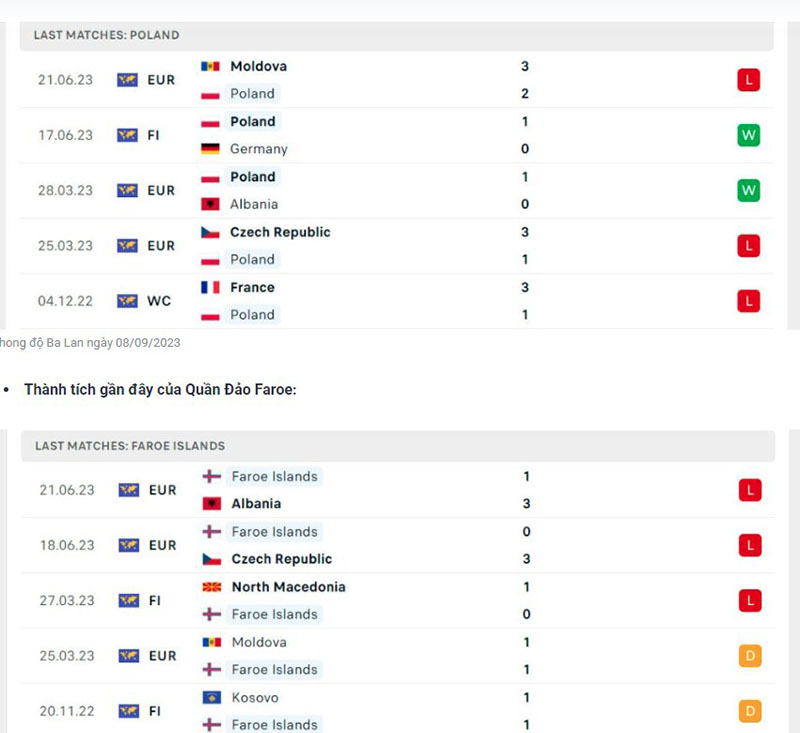Click the Moldova flag in Poland's 21.06.23 match
Viewport: 800px width, 733px height.
point(210,66)
